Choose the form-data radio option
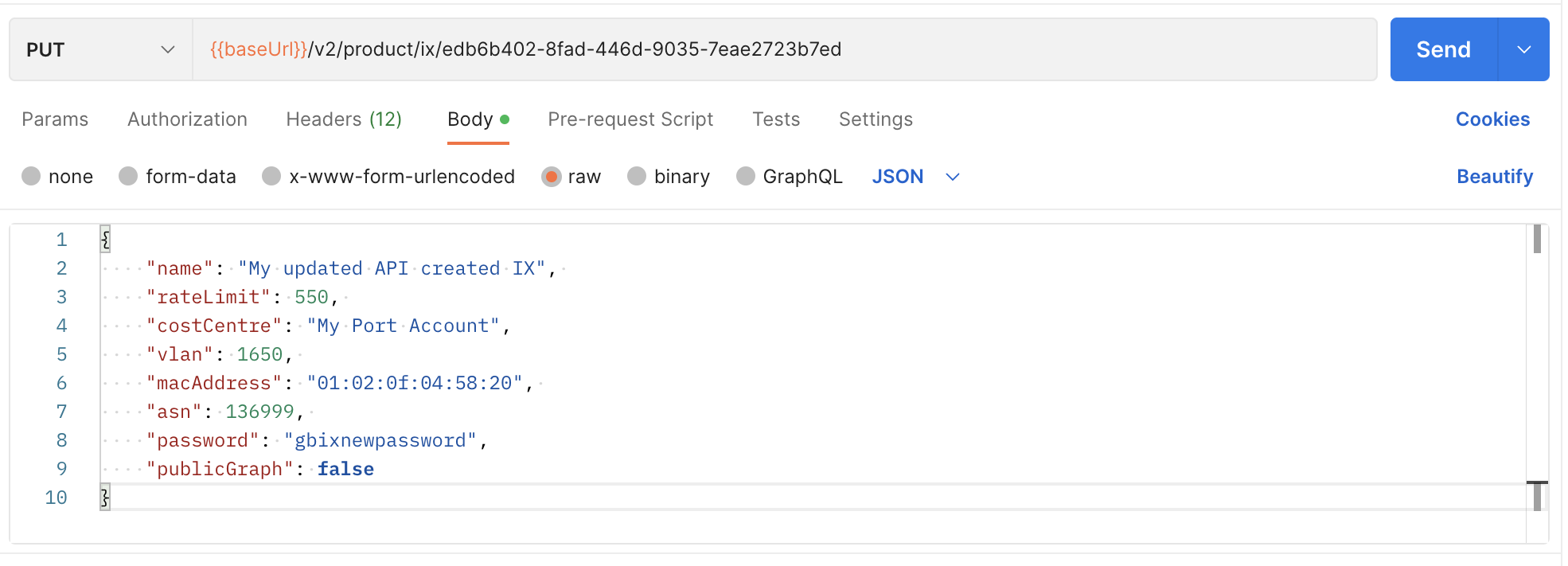 point(128,176)
